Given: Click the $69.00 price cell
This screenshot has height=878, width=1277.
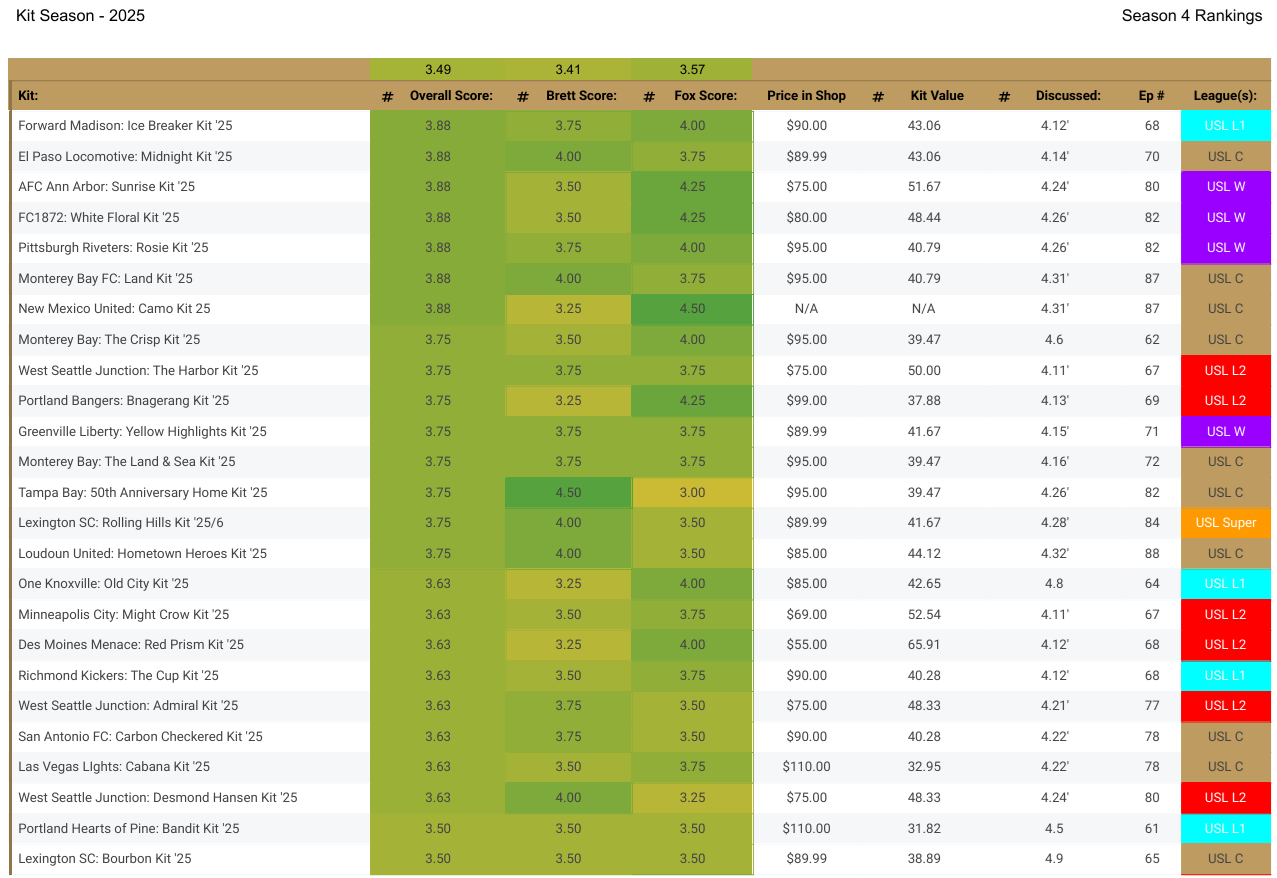Looking at the screenshot, I should (807, 615).
